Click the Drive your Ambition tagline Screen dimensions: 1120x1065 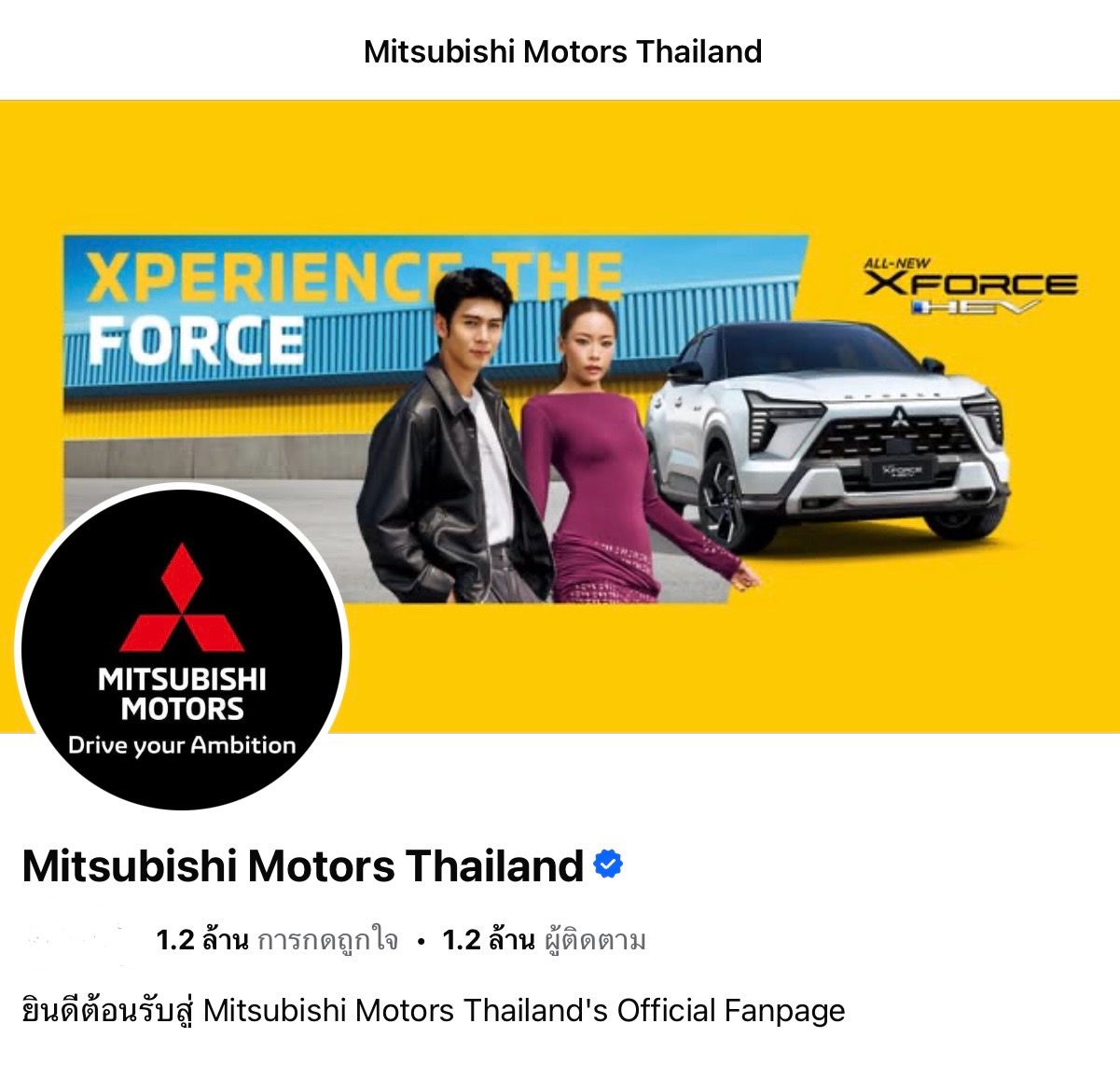tap(182, 745)
